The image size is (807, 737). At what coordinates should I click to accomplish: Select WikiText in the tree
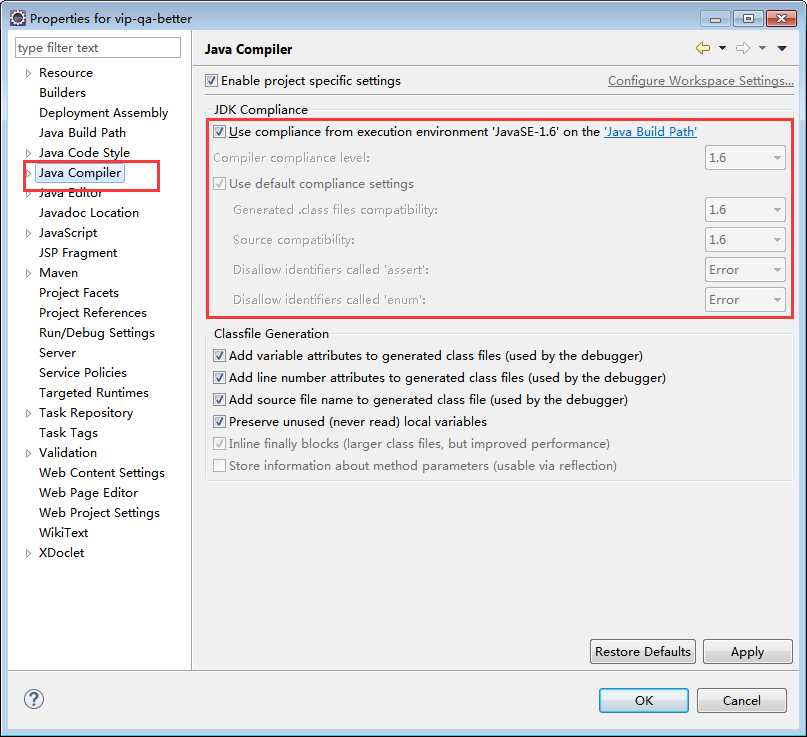[x=63, y=533]
